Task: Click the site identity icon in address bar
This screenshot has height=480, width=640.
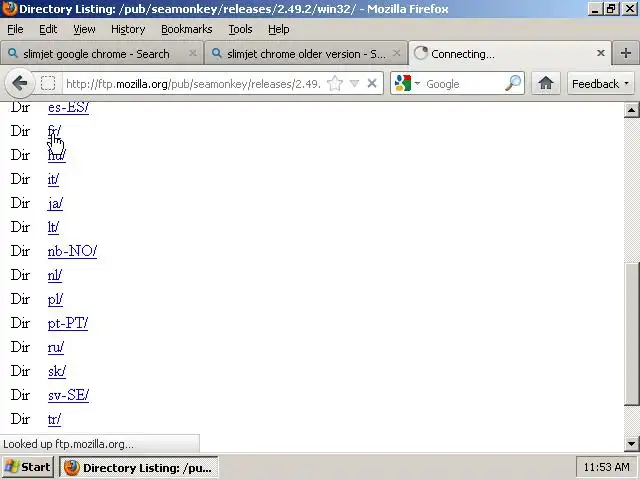Action: pyautogui.click(x=48, y=84)
